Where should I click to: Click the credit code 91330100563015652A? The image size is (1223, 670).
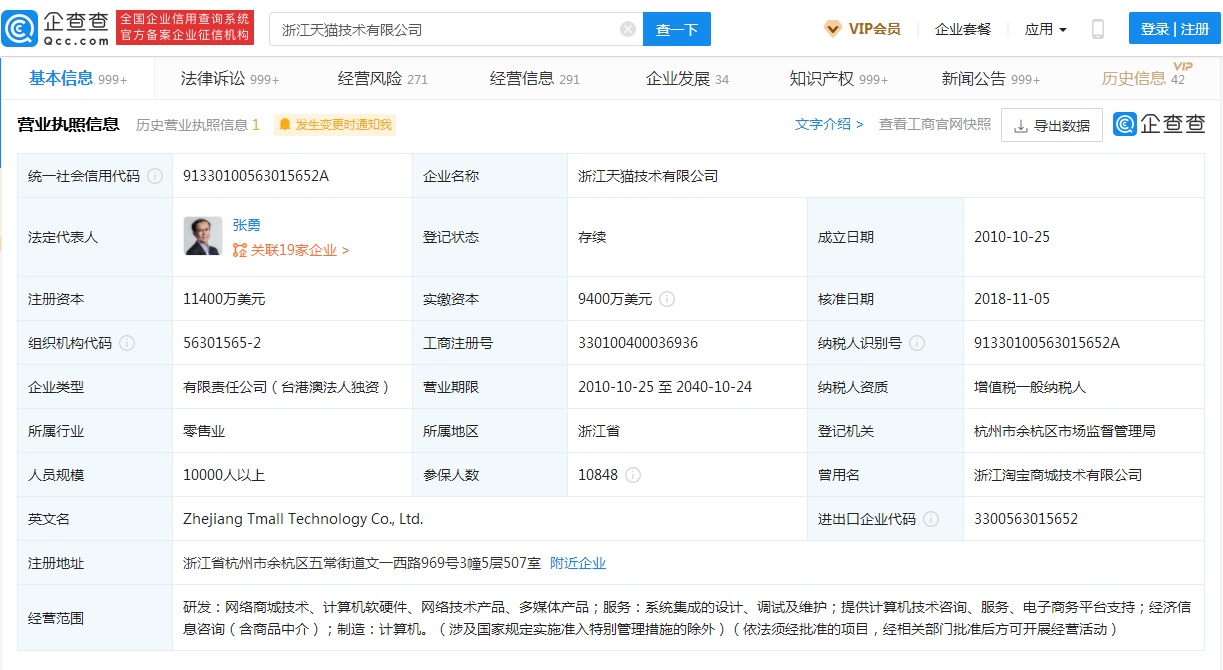(256, 176)
